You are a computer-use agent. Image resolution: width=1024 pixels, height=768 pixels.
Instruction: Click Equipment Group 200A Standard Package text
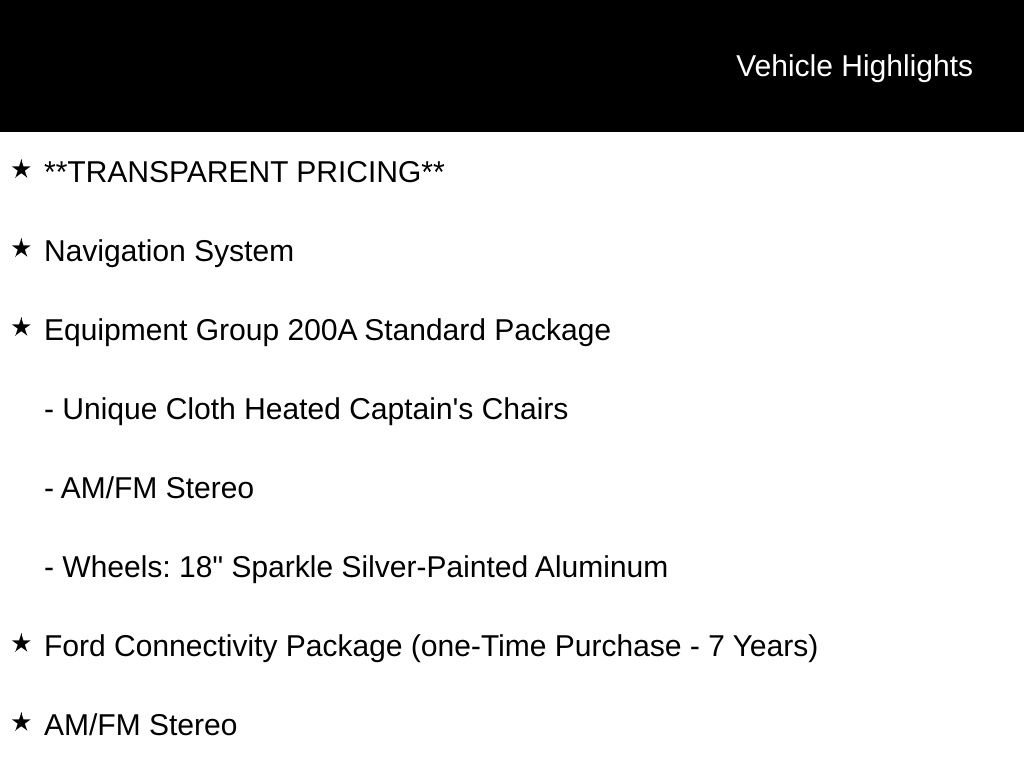click(327, 330)
